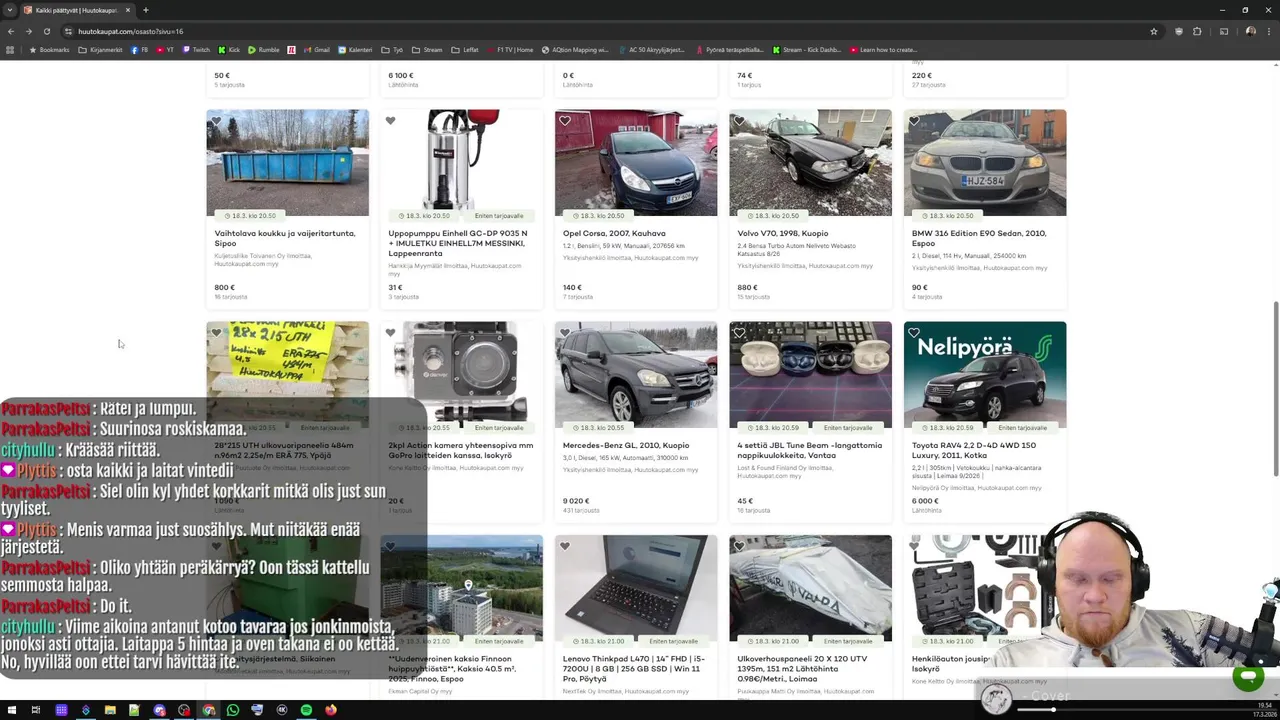Open Firefox from the taskbar
1280x720 pixels.
331,710
